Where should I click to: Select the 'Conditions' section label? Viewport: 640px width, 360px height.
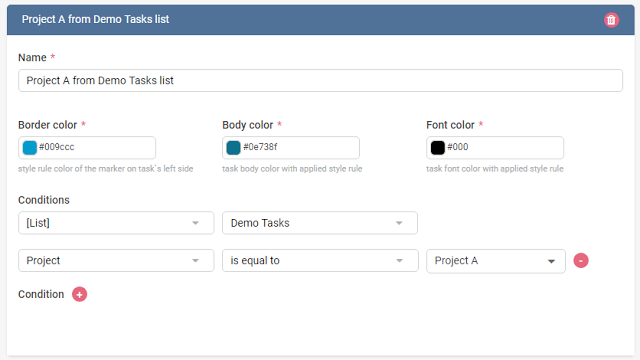44,200
